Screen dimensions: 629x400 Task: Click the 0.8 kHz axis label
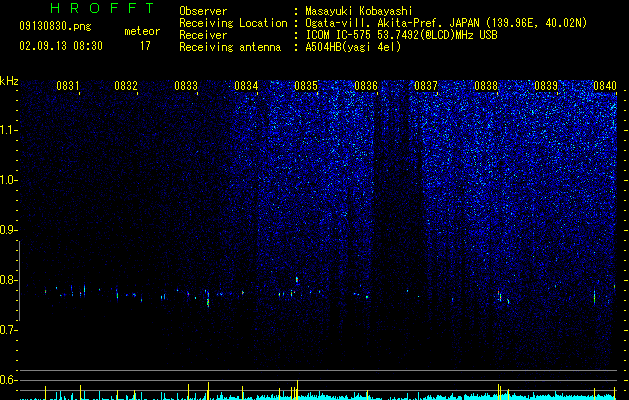coord(7,280)
